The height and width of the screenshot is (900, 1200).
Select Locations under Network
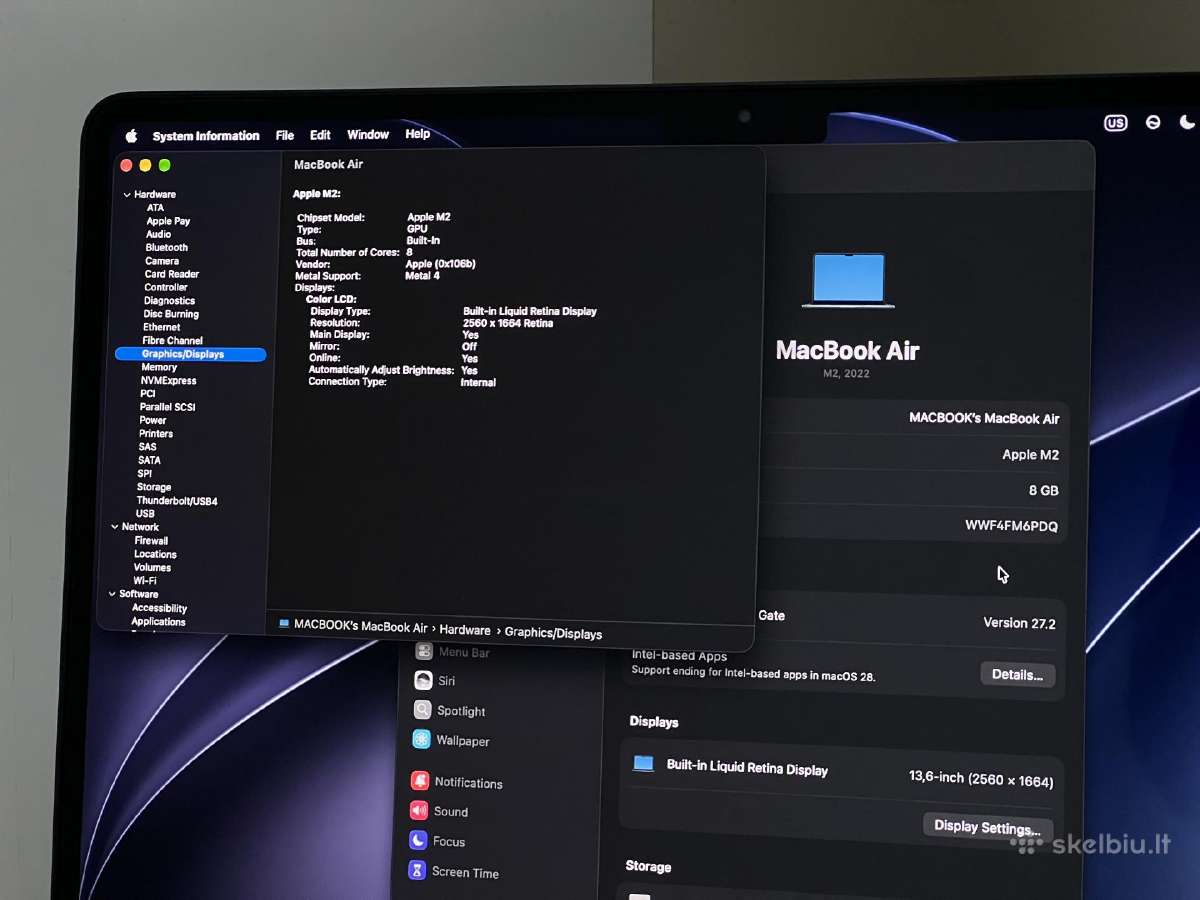(x=155, y=554)
